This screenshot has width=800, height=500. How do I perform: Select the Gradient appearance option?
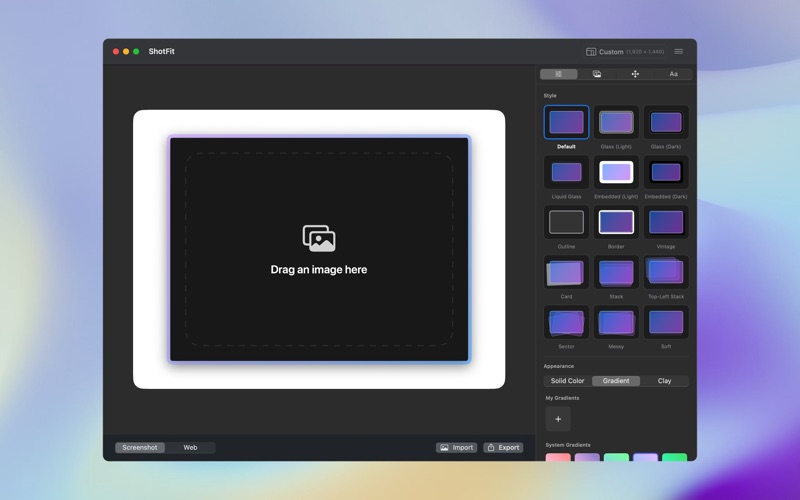[616, 381]
